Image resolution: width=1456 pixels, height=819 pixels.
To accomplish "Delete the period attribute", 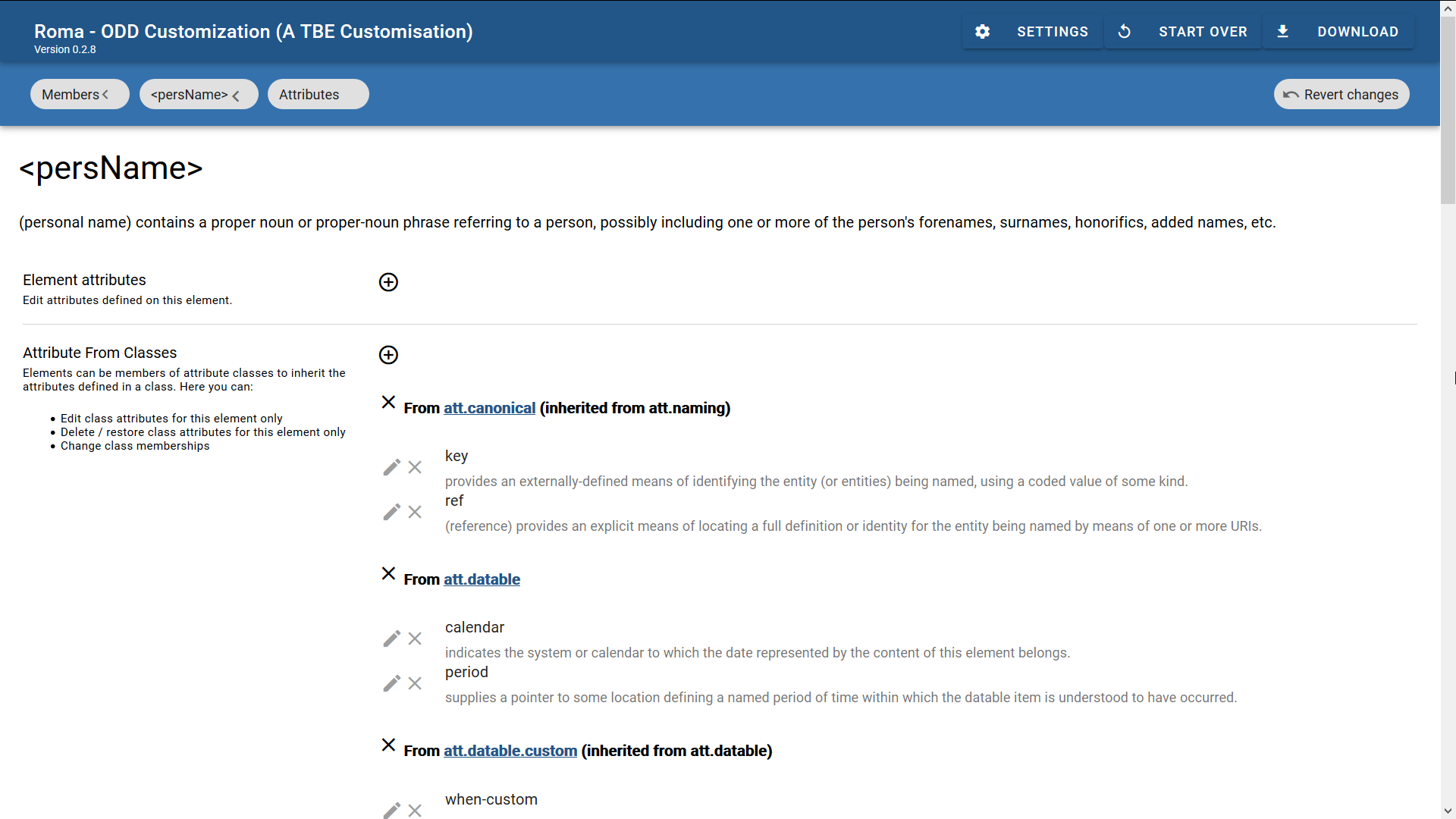I will pyautogui.click(x=415, y=683).
